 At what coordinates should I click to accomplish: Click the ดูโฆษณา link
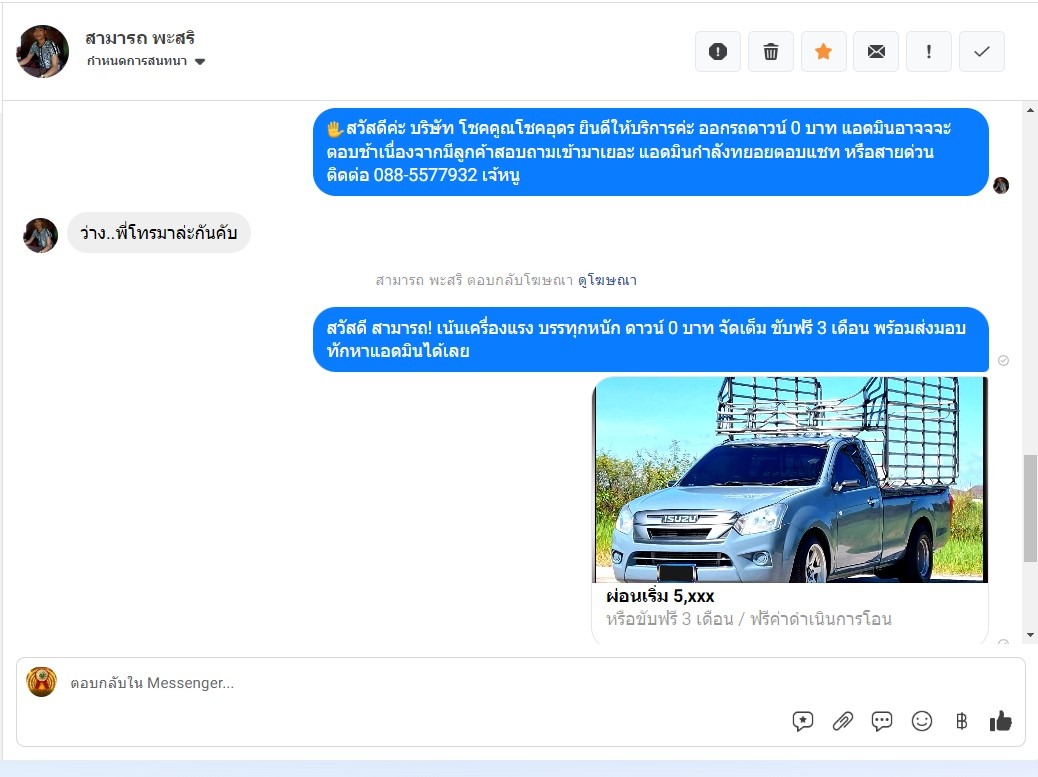coord(607,280)
